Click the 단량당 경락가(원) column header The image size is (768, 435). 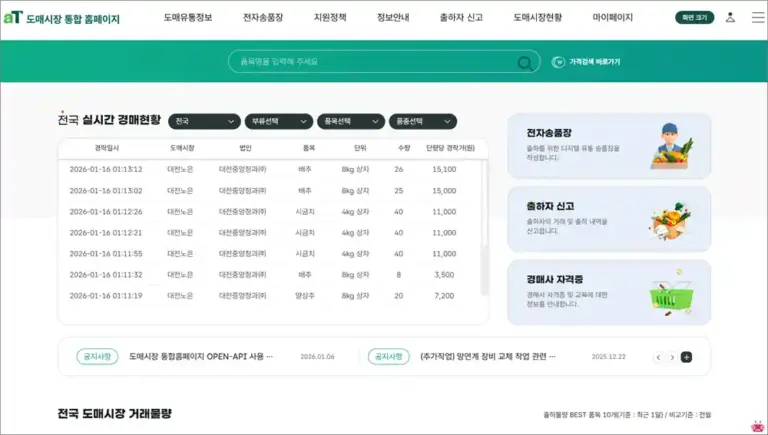(x=450, y=148)
